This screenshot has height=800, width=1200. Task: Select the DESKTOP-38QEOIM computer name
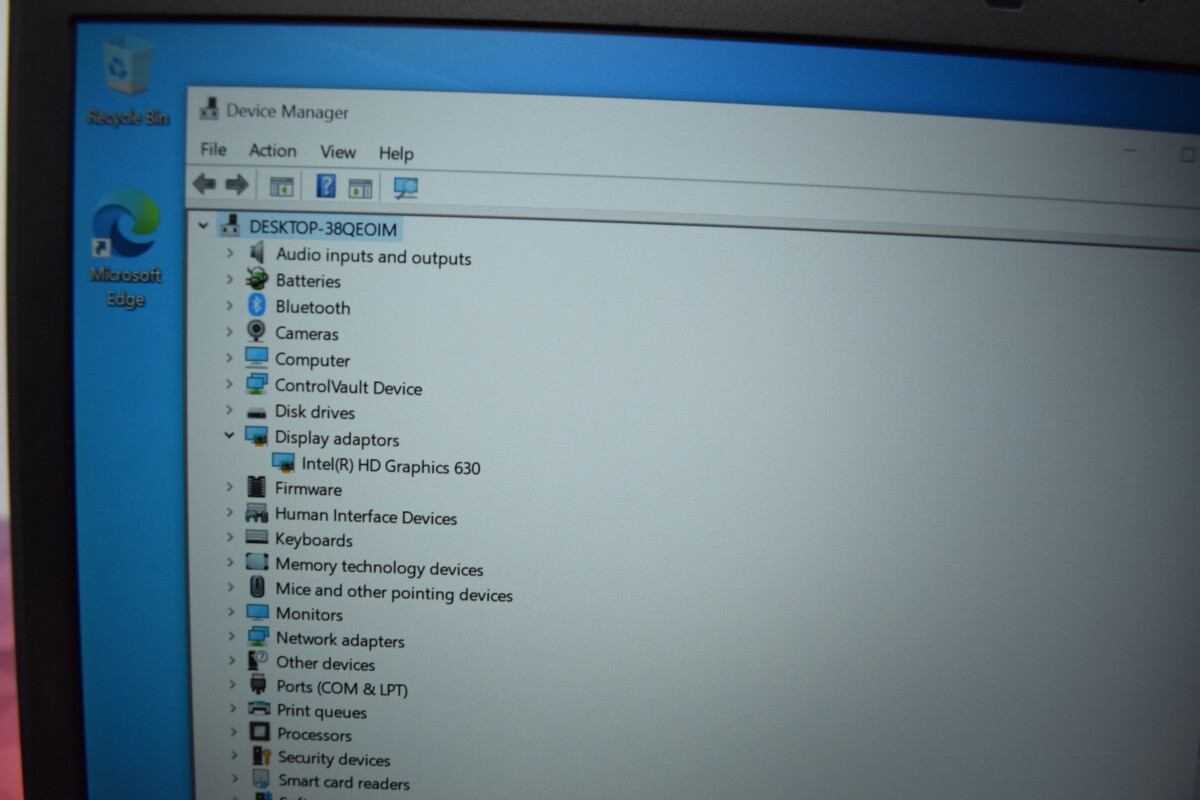[x=323, y=228]
